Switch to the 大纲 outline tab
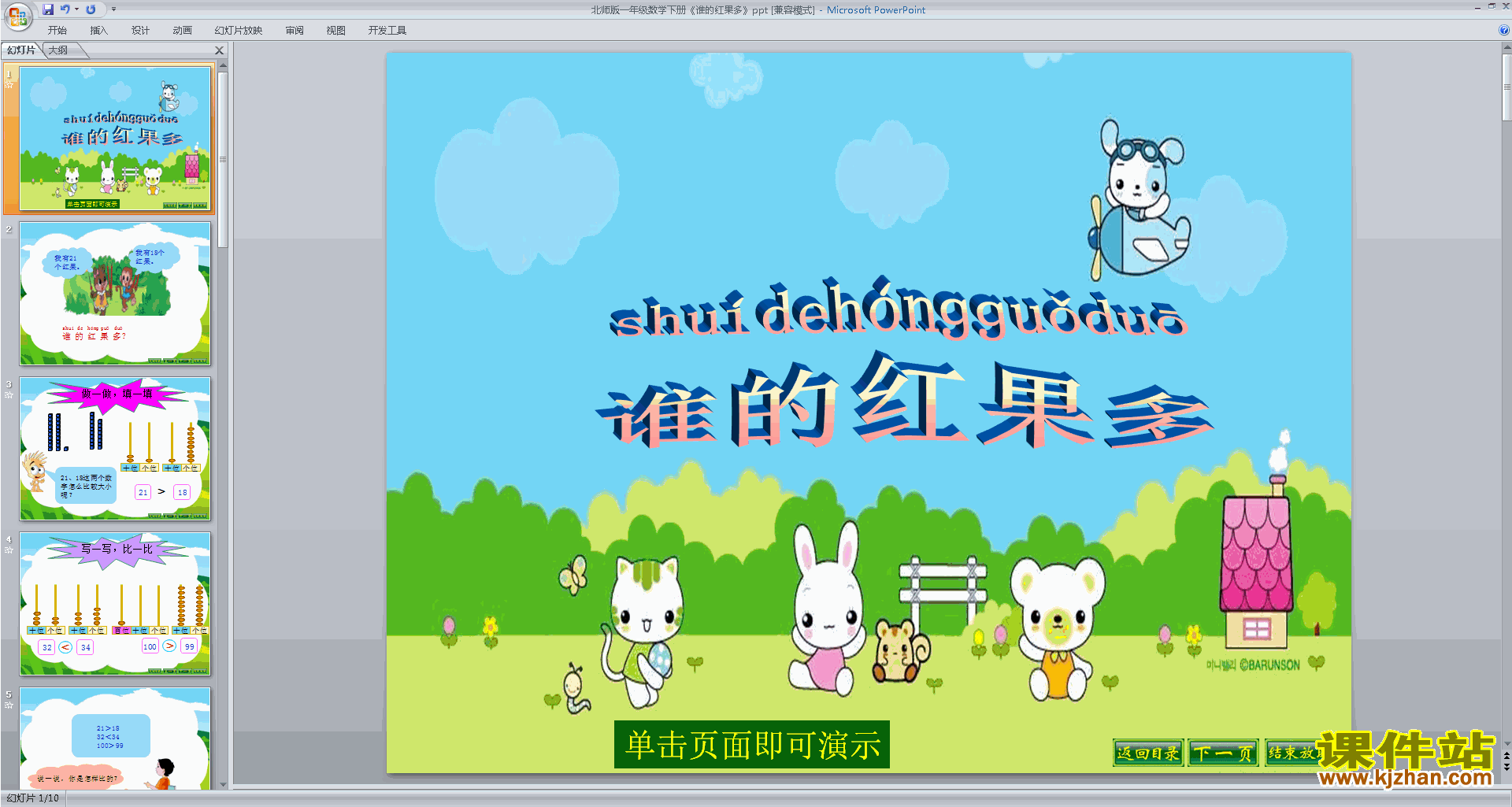The width and height of the screenshot is (1512, 807). [58, 50]
